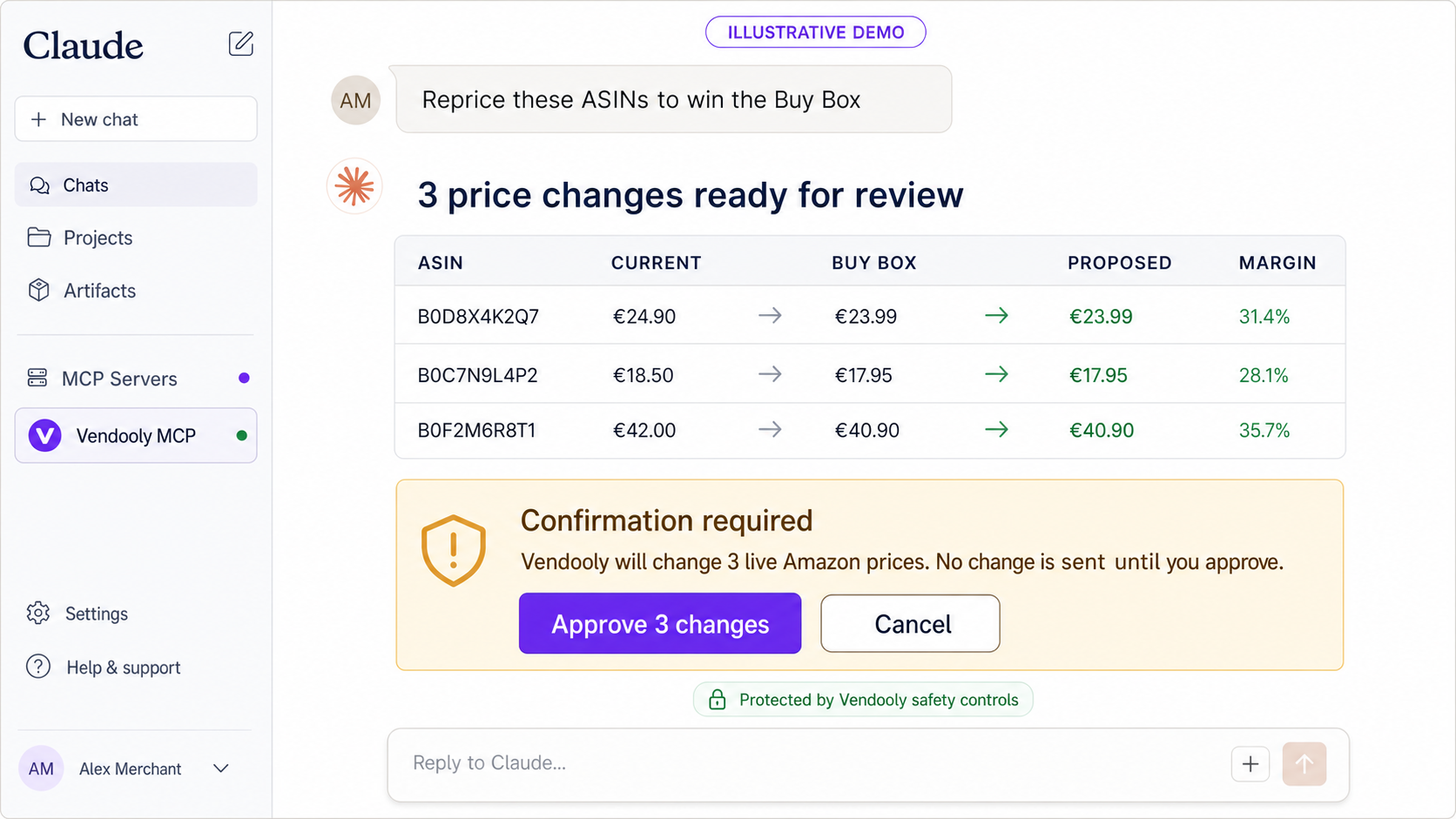1456x819 pixels.
Task: Click the green arrow in the B0F2M6R8T1 row
Action: point(997,429)
